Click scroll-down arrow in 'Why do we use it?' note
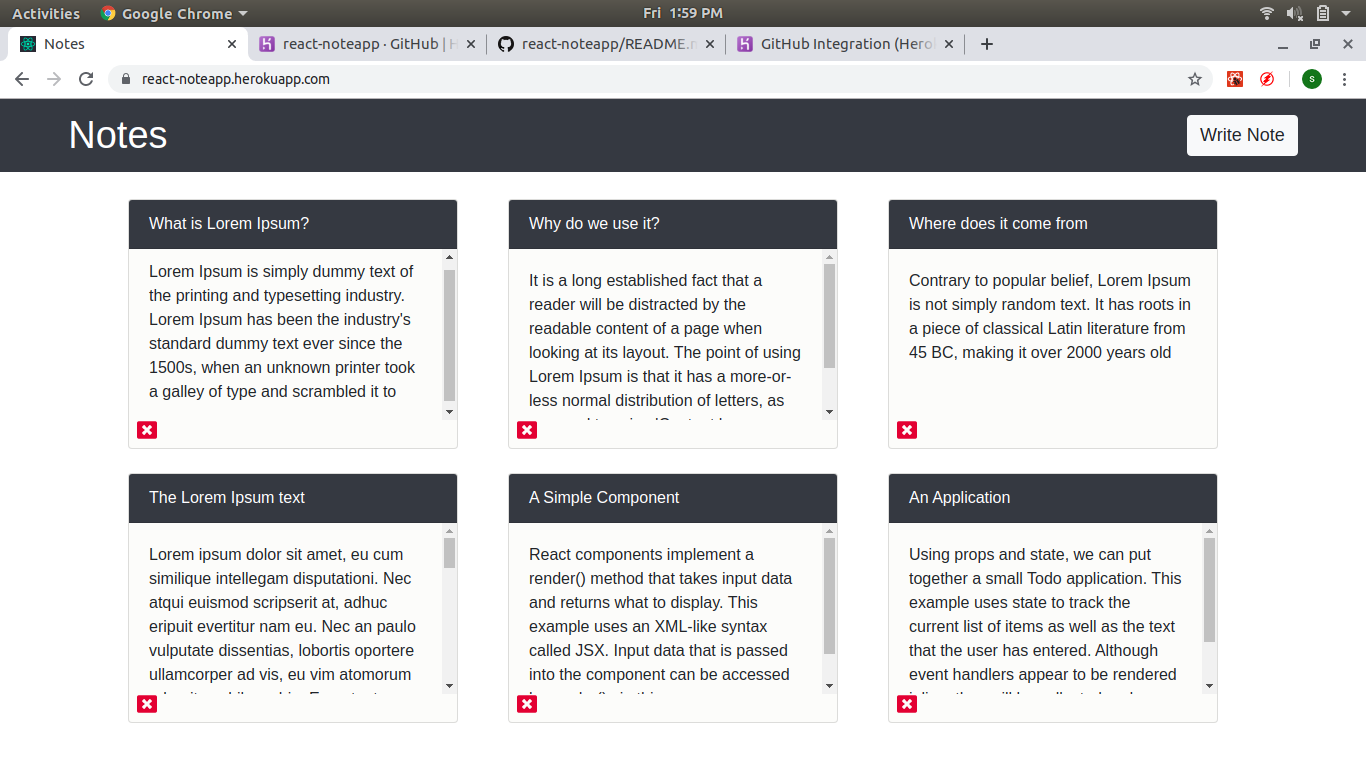Screen dimensions: 1366x768 pyautogui.click(x=829, y=411)
